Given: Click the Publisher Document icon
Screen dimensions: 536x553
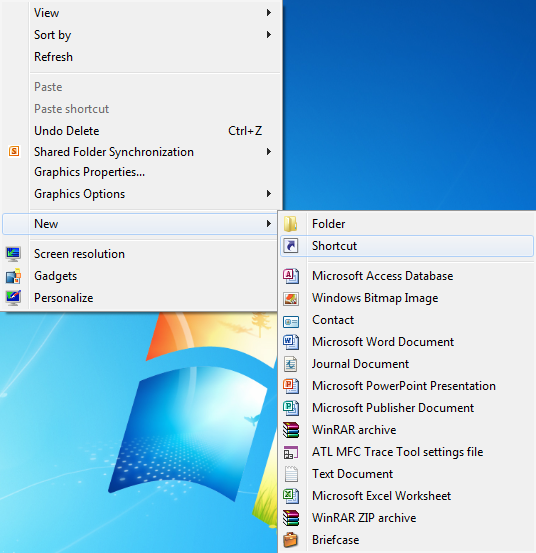Looking at the screenshot, I should pos(291,408).
